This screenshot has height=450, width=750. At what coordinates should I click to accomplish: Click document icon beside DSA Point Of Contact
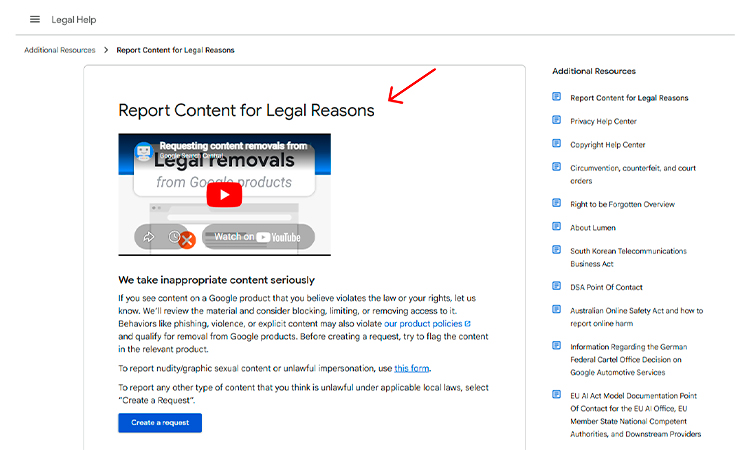pos(557,287)
